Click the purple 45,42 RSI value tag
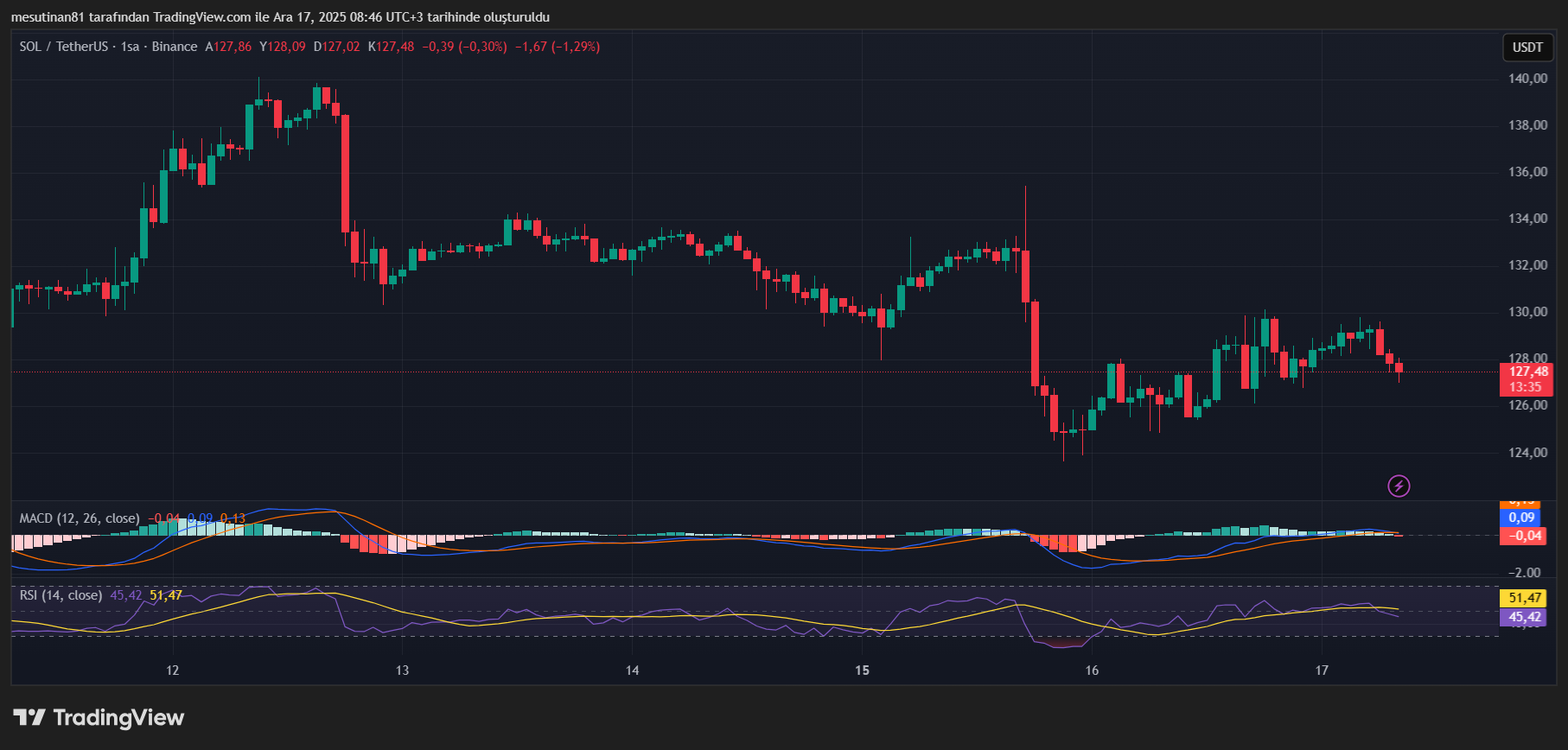The width and height of the screenshot is (1568, 750). 1525,617
